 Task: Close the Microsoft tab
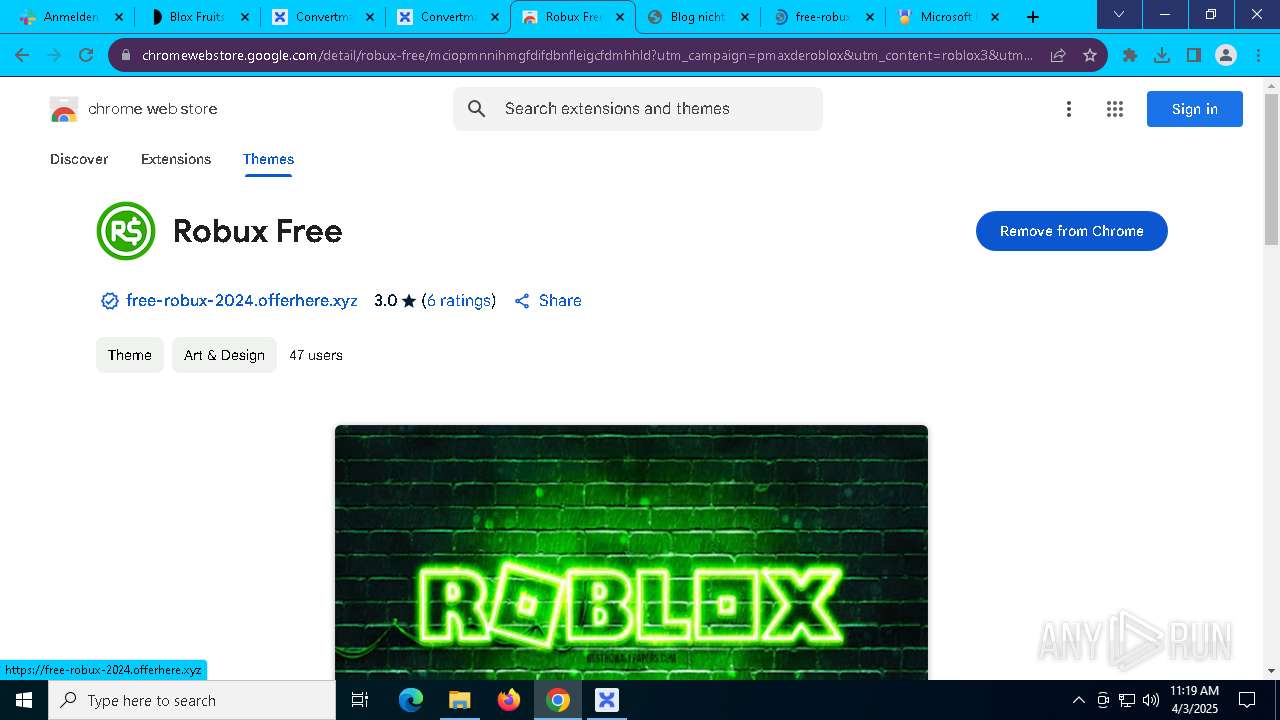[995, 17]
